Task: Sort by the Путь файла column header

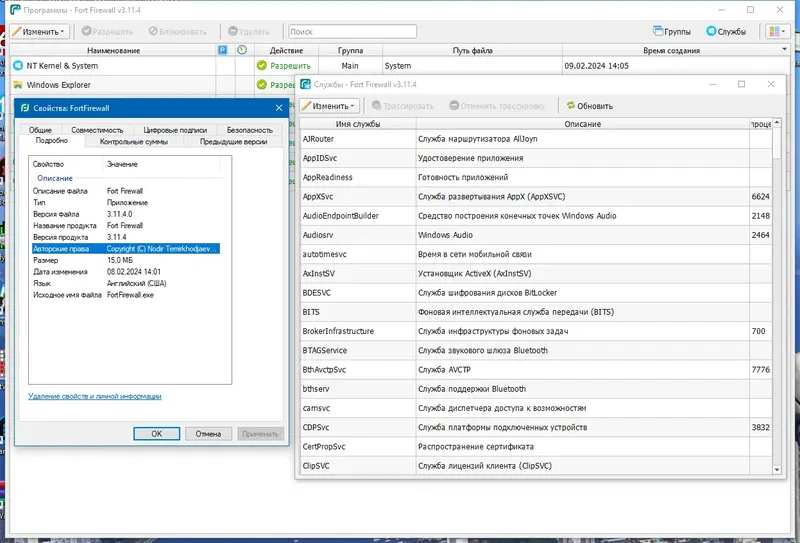Action: point(472,51)
